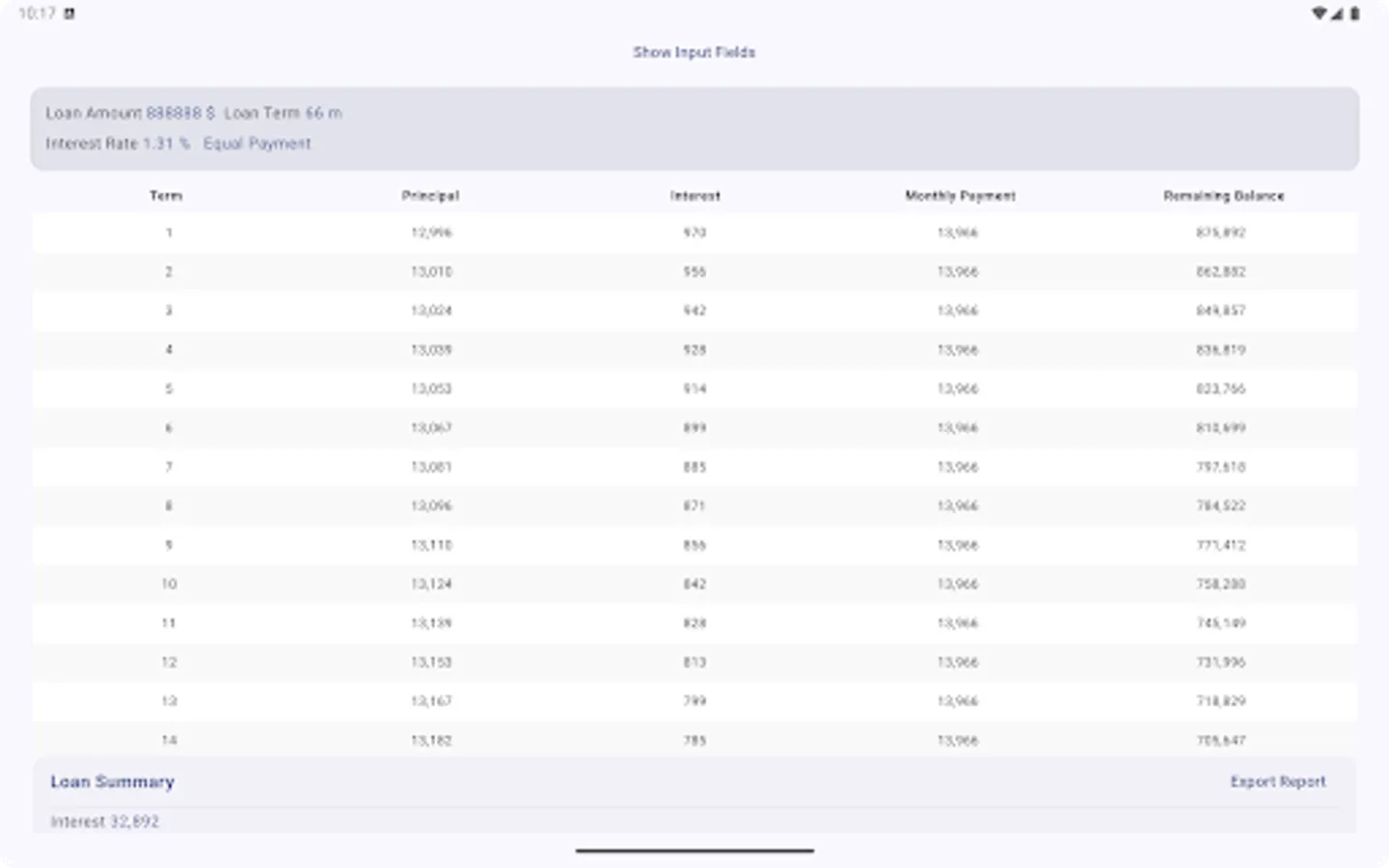This screenshot has height=868, width=1389.
Task: Tap interest value 785
Action: (x=694, y=741)
